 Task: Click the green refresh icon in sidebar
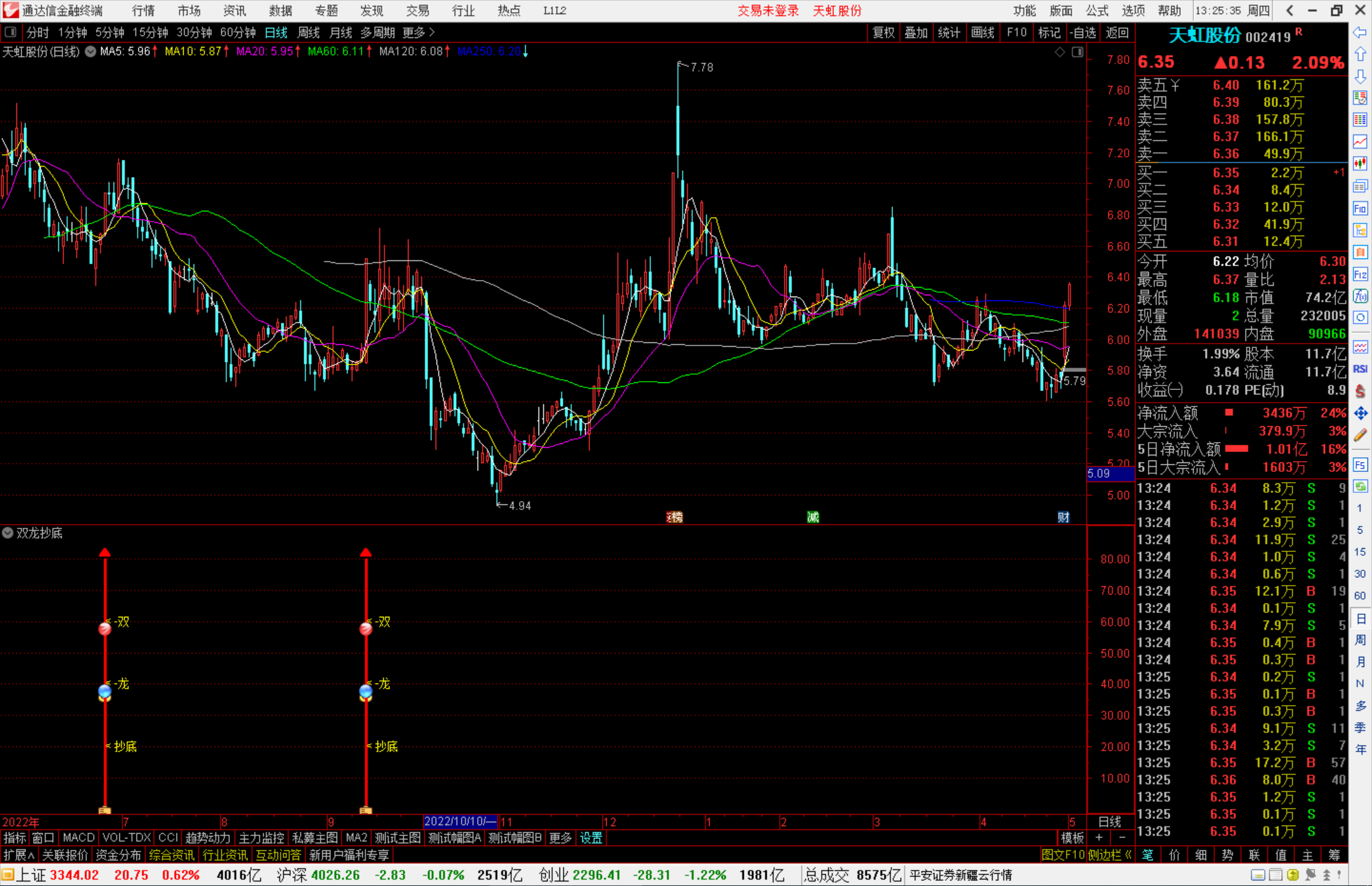[x=1360, y=487]
